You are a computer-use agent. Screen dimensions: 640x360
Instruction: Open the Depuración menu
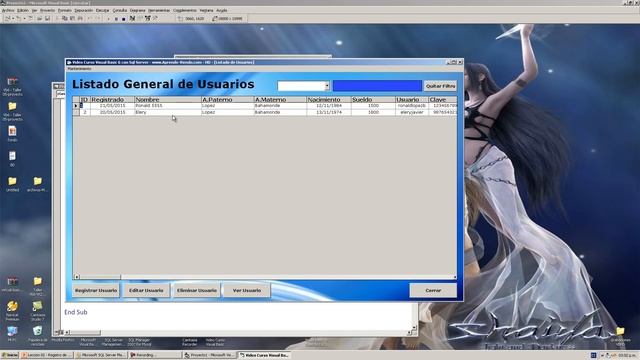click(x=84, y=10)
